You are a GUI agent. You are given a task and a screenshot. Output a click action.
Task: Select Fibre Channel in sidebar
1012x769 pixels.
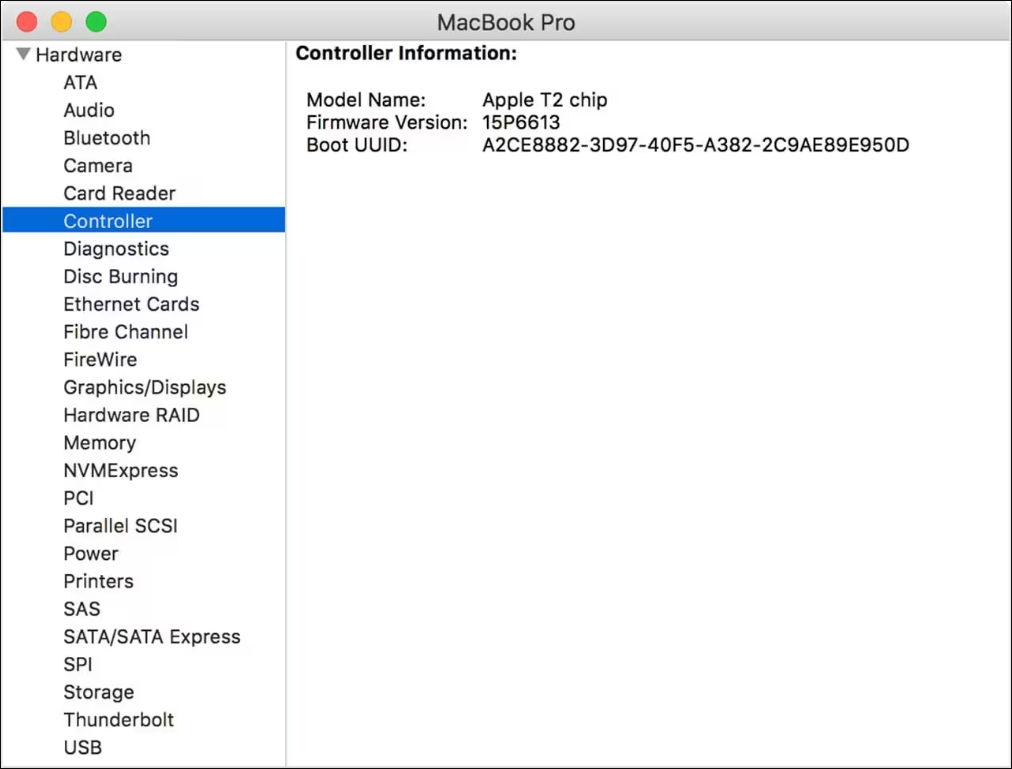(x=126, y=332)
